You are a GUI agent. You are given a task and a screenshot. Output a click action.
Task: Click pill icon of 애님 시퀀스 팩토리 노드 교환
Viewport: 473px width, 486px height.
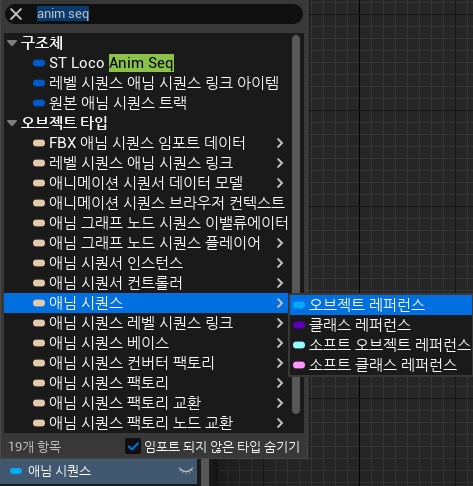39,423
